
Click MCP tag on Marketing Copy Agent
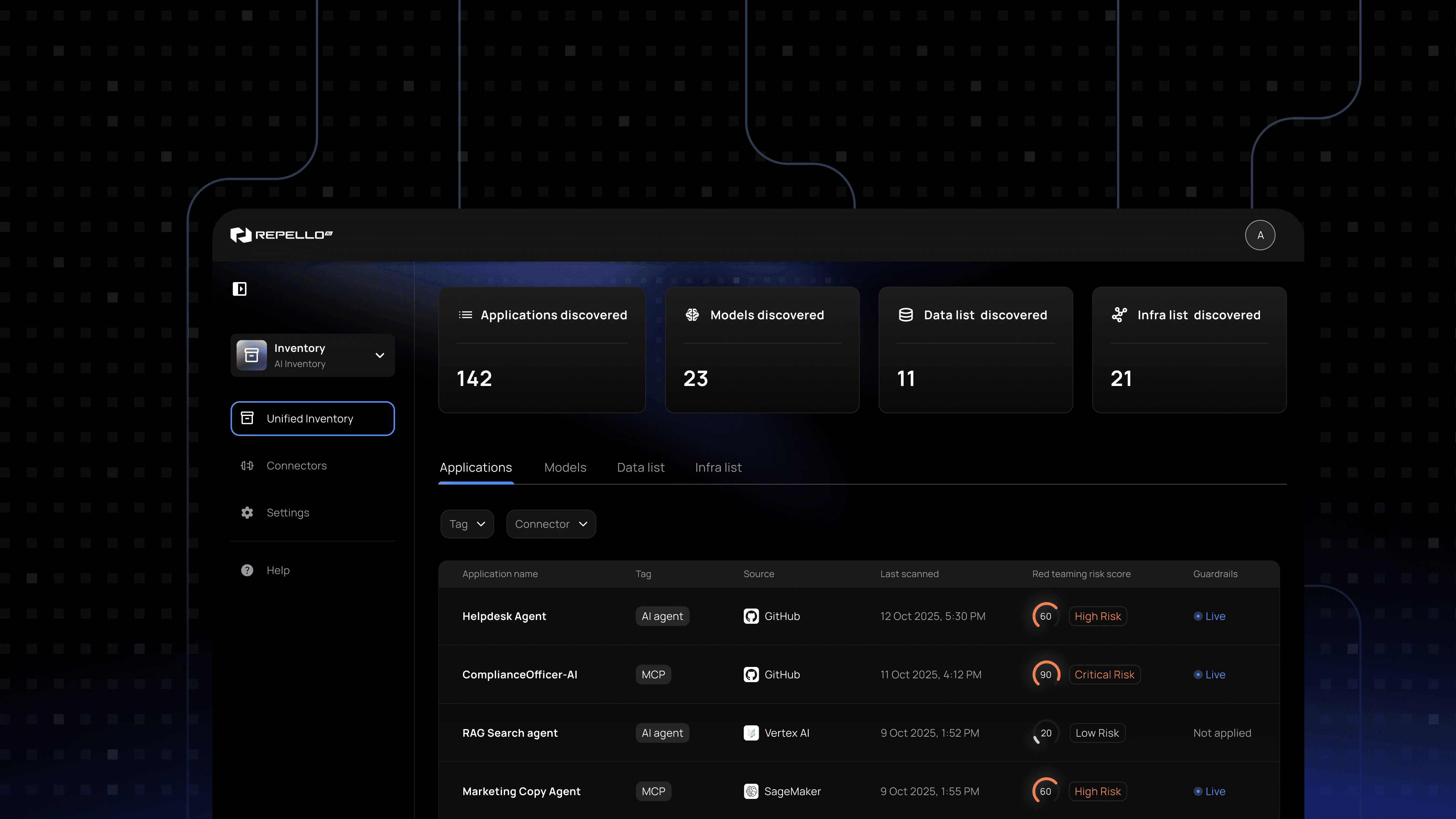[x=653, y=791]
